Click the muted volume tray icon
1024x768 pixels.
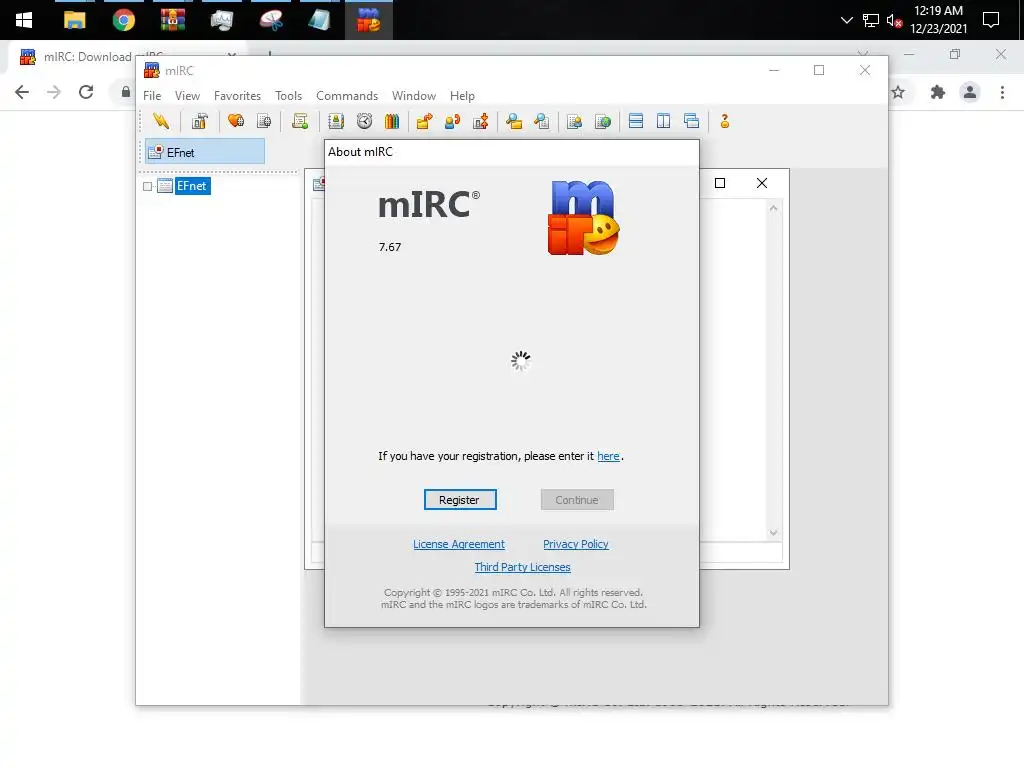[x=894, y=21]
